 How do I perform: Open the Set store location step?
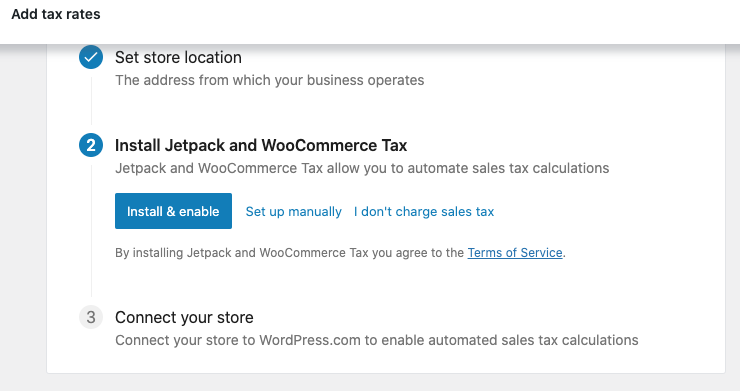178,58
